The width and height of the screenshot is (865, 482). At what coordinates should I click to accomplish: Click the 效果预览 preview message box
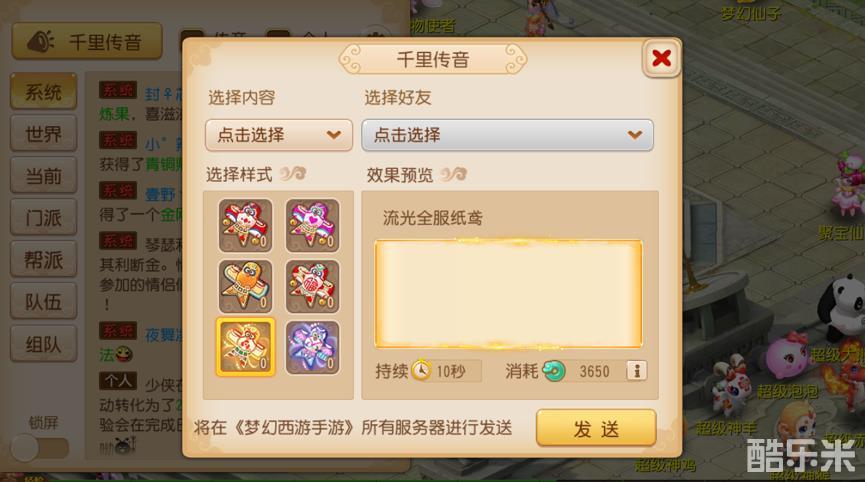click(x=508, y=294)
